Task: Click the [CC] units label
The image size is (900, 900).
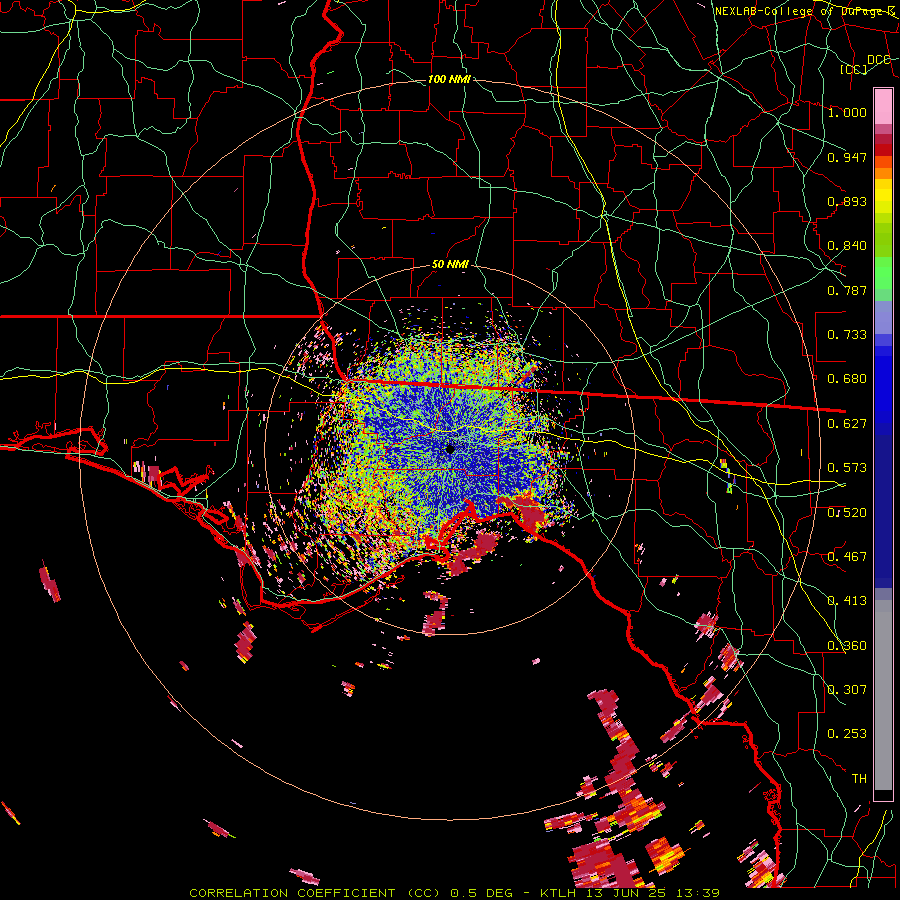Action: coord(854,69)
